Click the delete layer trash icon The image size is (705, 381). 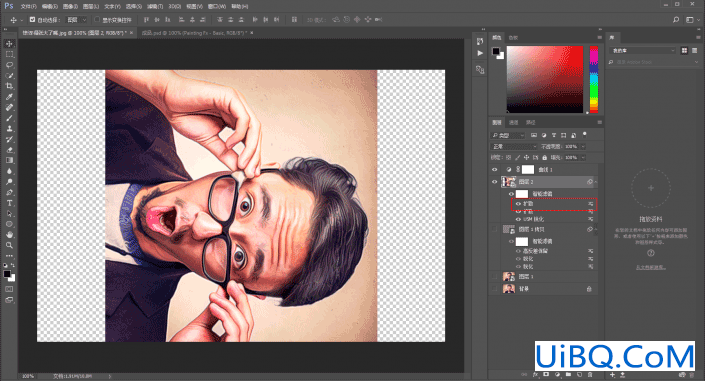coord(590,374)
